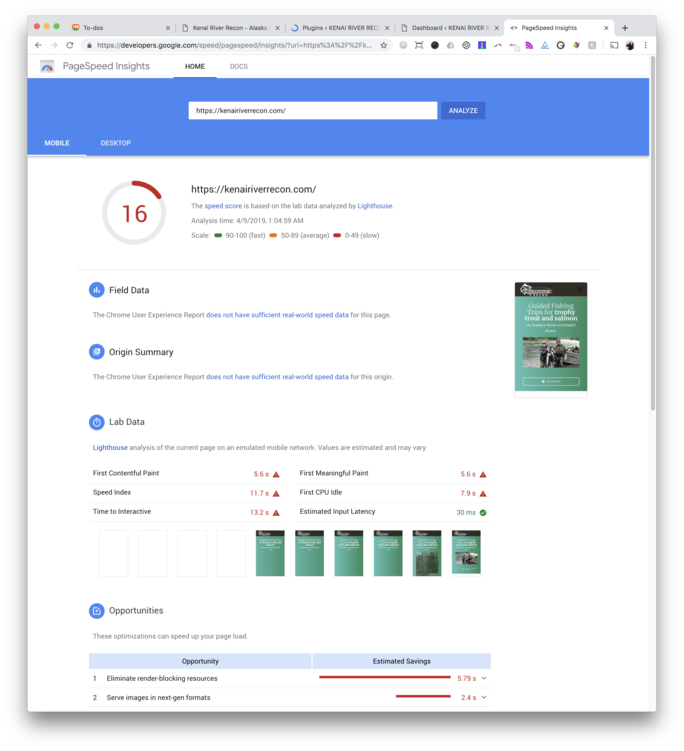Click the Origin Summary section icon
The height and width of the screenshot is (751, 684).
(x=97, y=352)
